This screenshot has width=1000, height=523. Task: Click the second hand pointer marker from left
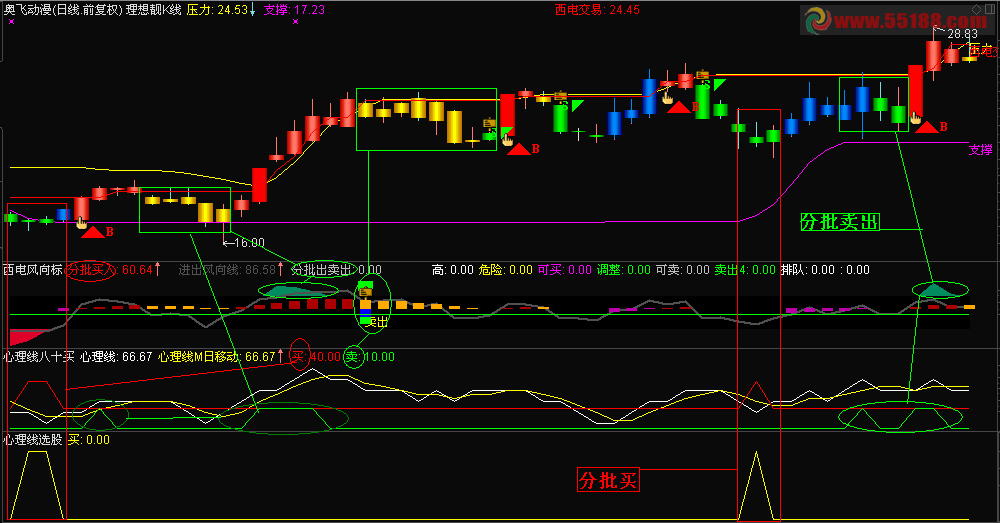pyautogui.click(x=508, y=139)
